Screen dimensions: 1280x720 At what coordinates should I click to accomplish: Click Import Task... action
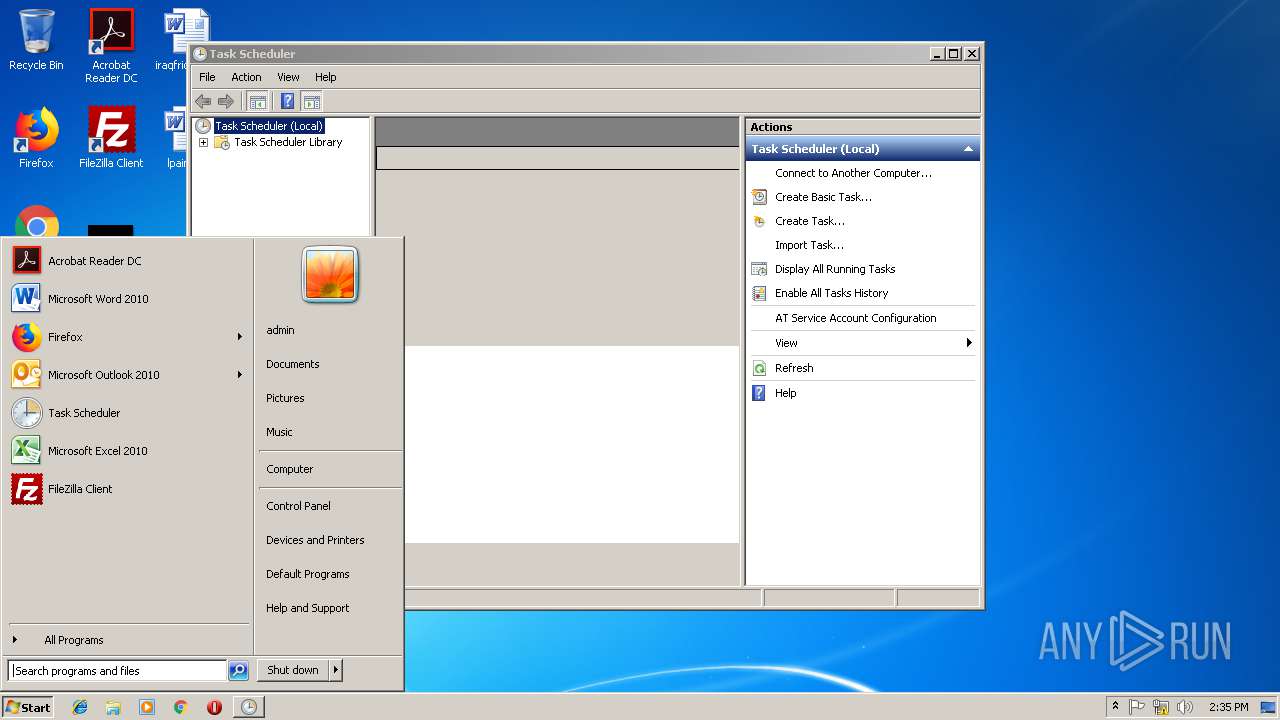pos(809,245)
